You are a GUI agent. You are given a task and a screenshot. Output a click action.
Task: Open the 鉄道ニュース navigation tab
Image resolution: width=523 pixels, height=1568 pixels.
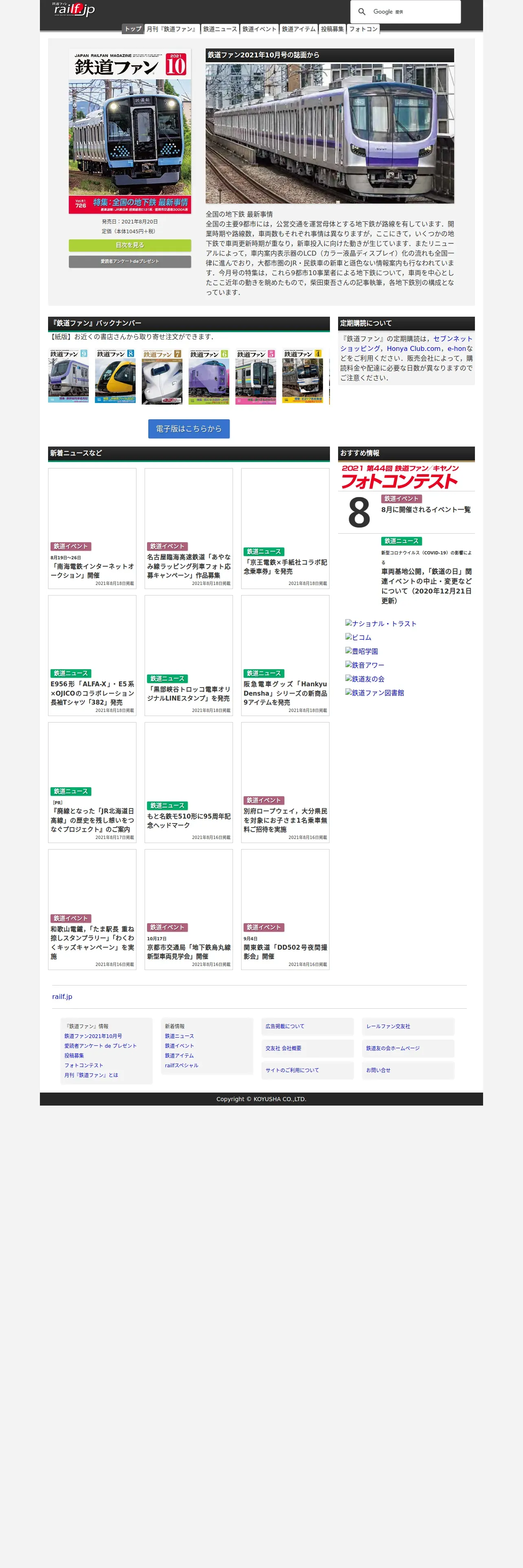coord(220,28)
